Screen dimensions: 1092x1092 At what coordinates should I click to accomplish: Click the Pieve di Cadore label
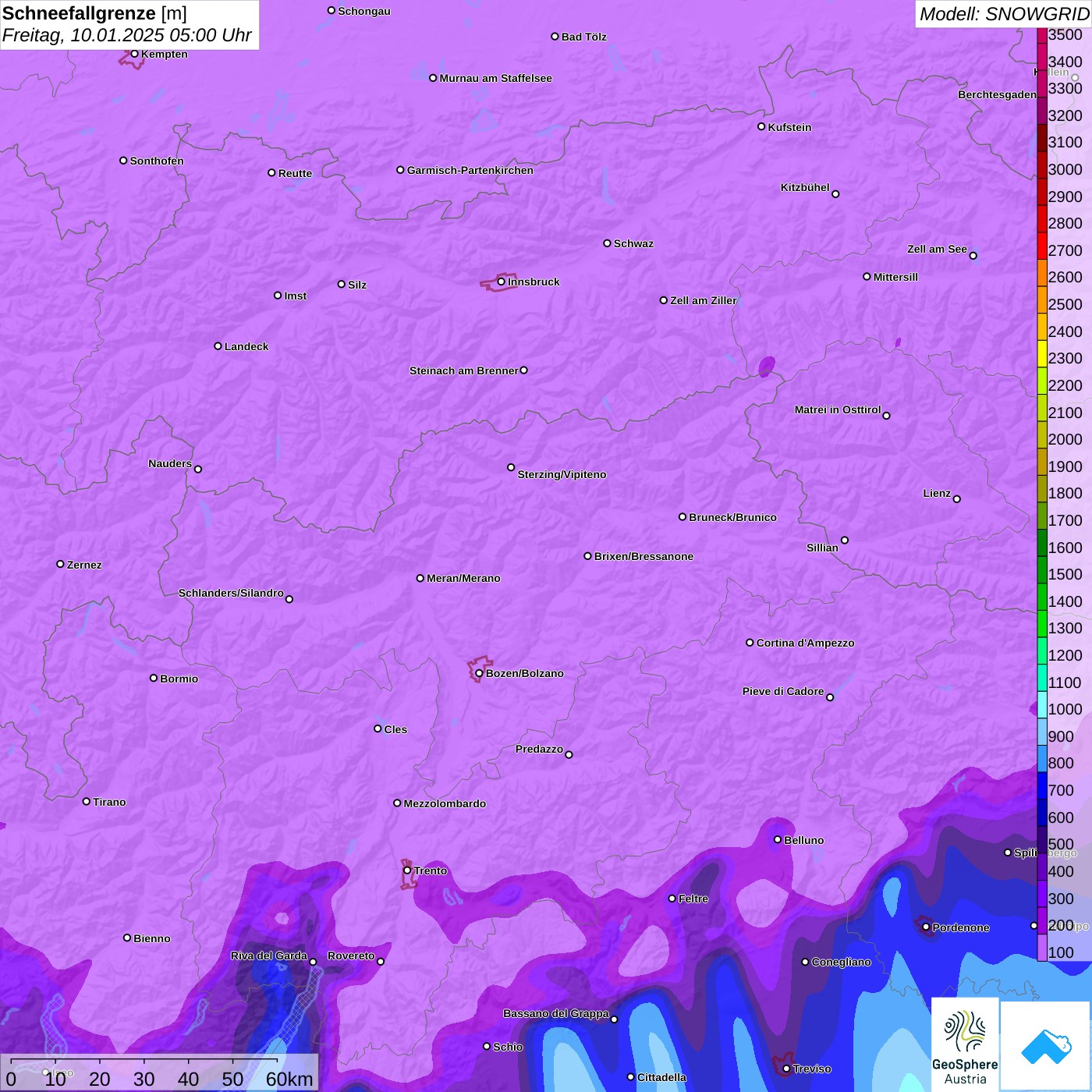pyautogui.click(x=783, y=691)
